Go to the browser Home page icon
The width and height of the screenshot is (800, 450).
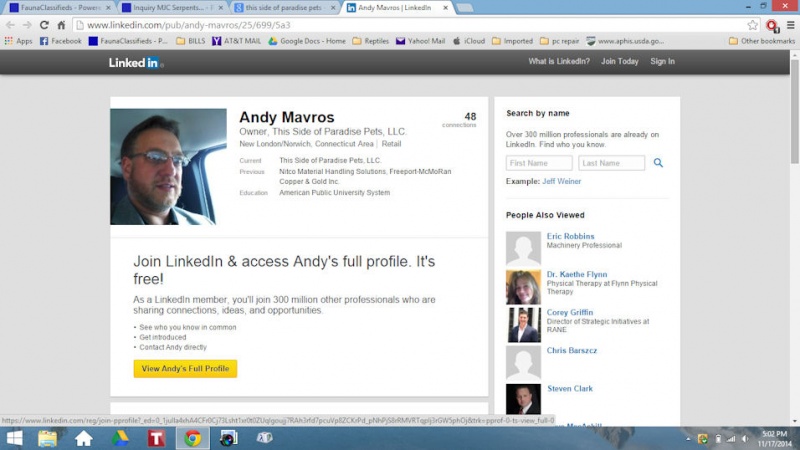coord(61,25)
